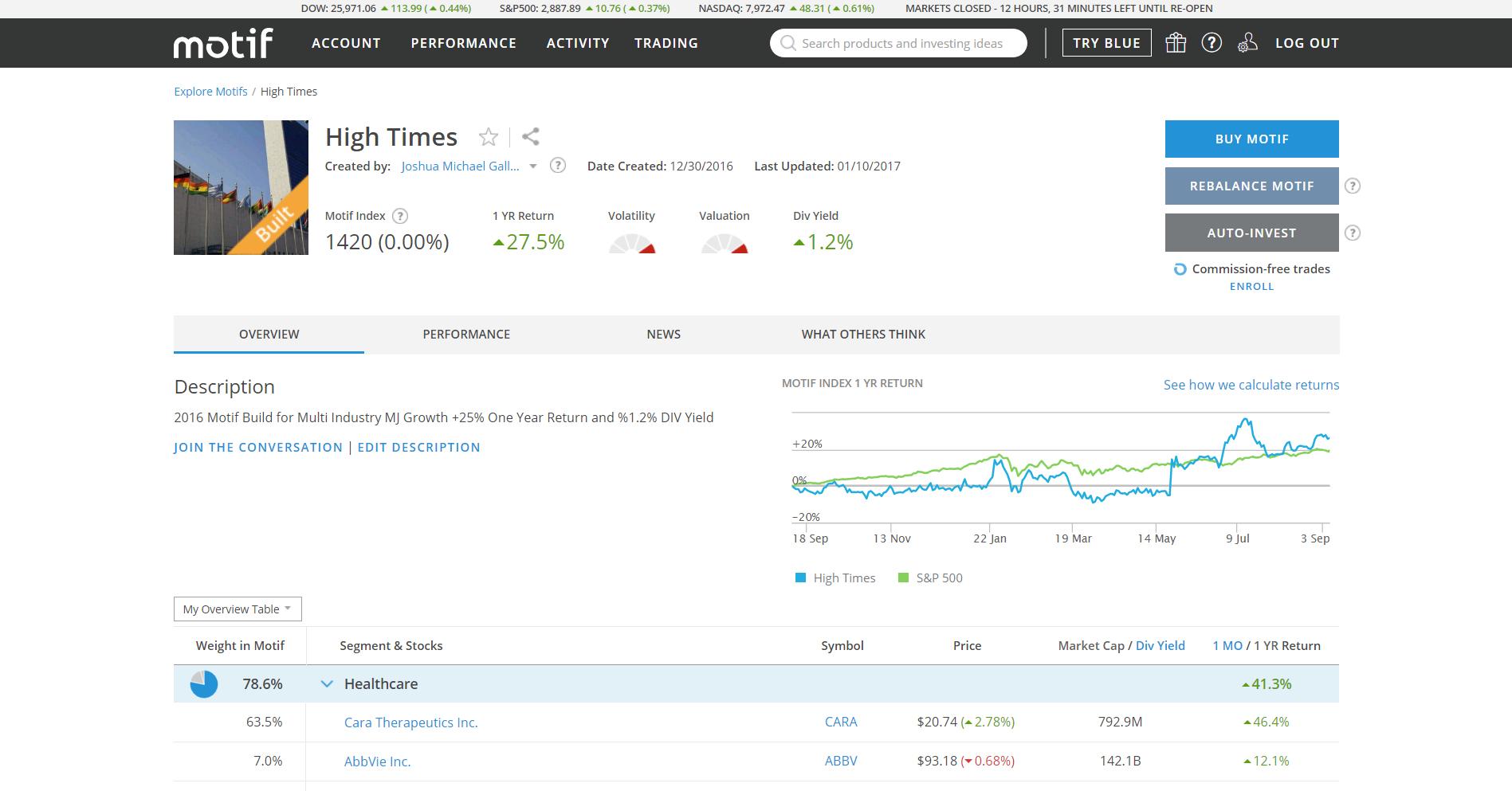Click the Symbol column header
Screen dimensions: 1512x791
click(x=842, y=646)
